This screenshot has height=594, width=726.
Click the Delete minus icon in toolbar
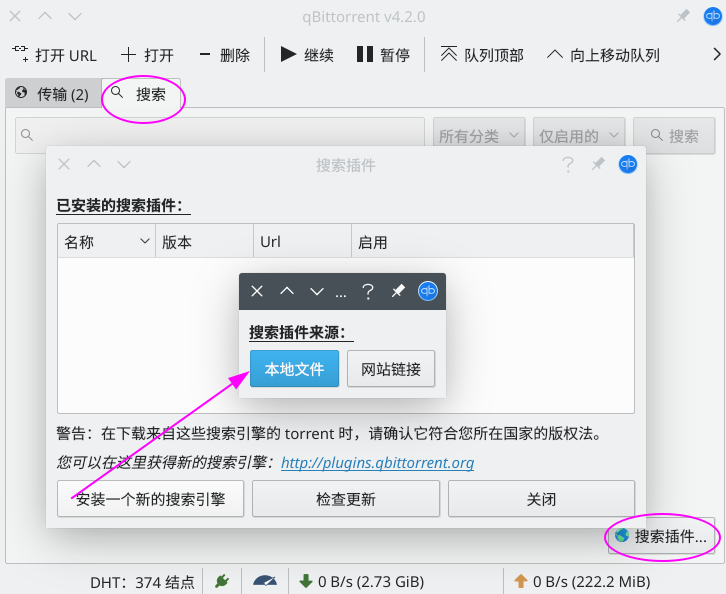tap(204, 54)
